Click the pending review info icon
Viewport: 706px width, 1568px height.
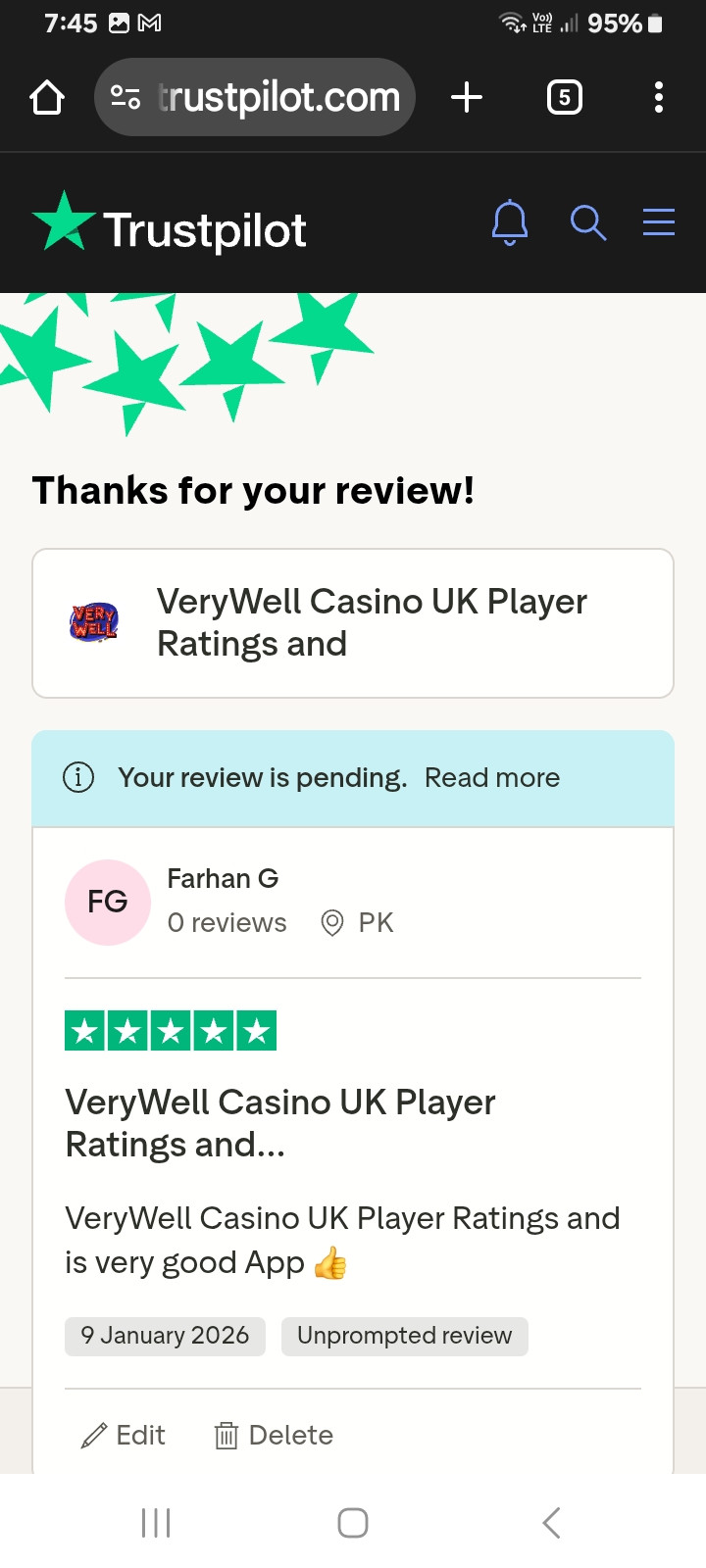tap(78, 777)
